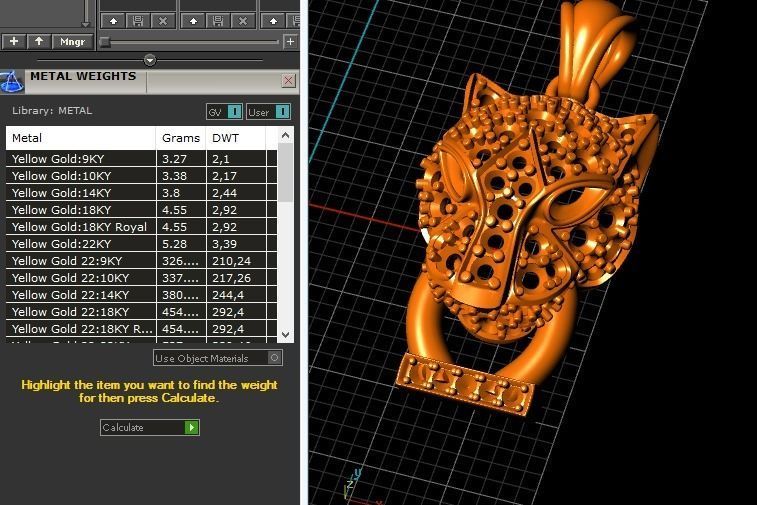Toggle the GV library switch
Viewport: 757px width, 505px height.
pos(224,112)
